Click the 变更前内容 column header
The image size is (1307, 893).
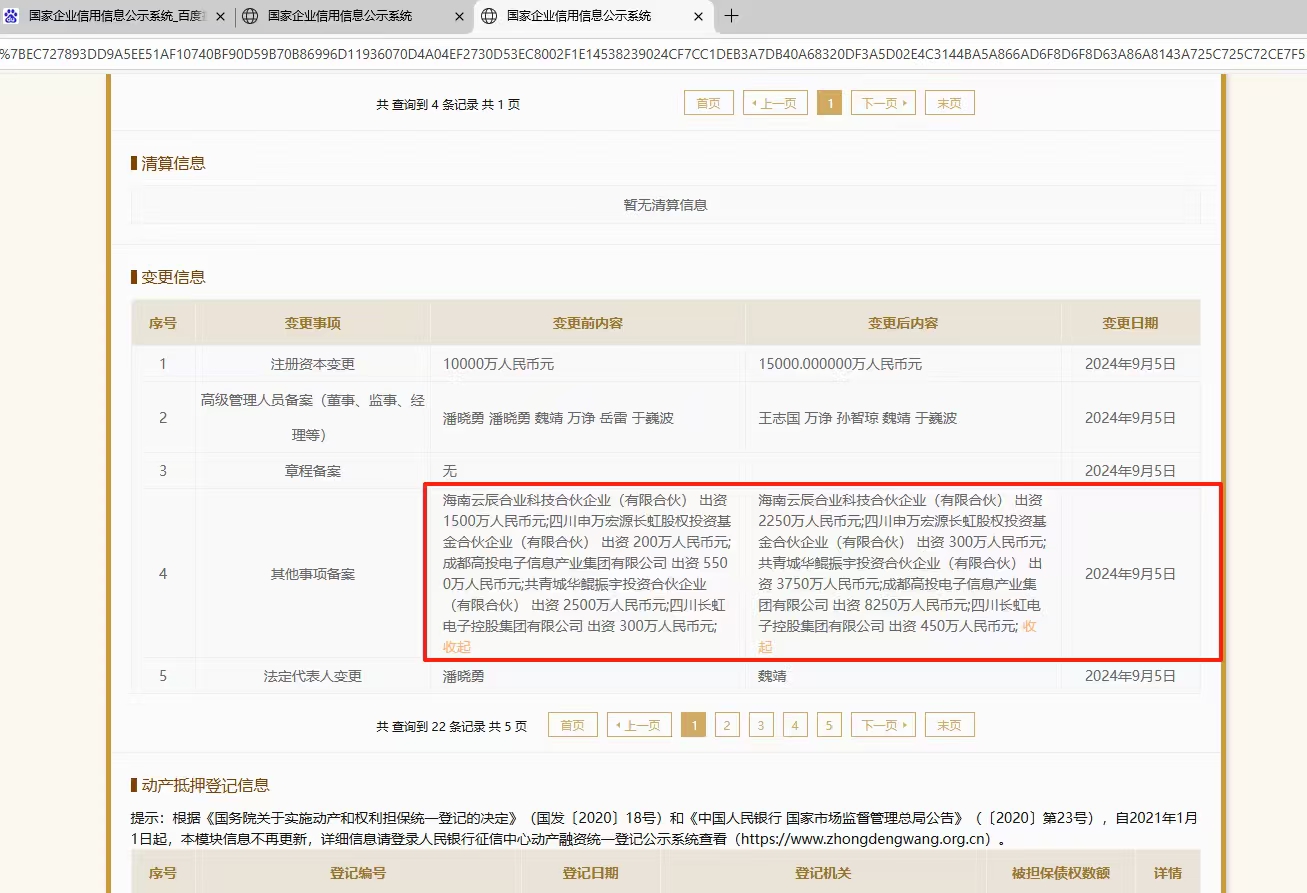pos(588,323)
